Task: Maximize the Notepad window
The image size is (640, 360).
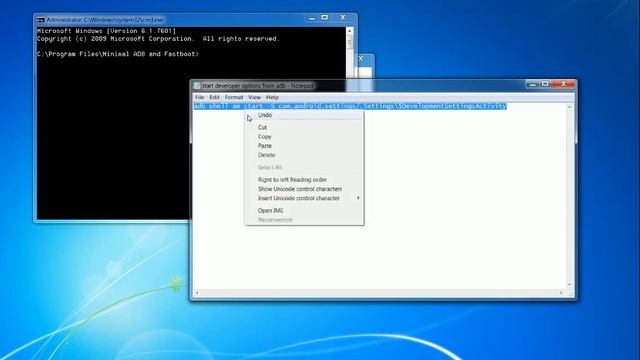Action: (x=545, y=84)
